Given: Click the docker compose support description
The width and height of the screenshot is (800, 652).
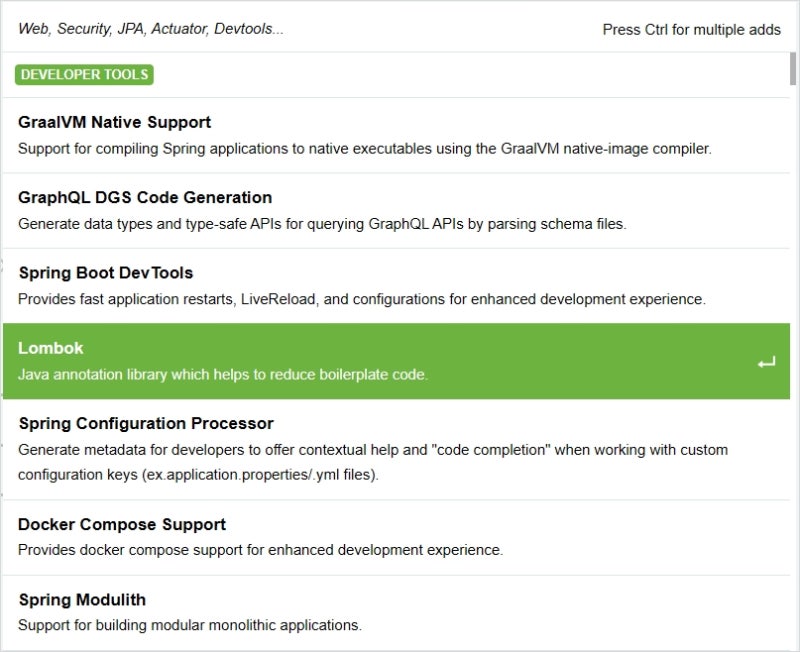Looking at the screenshot, I should (x=260, y=550).
